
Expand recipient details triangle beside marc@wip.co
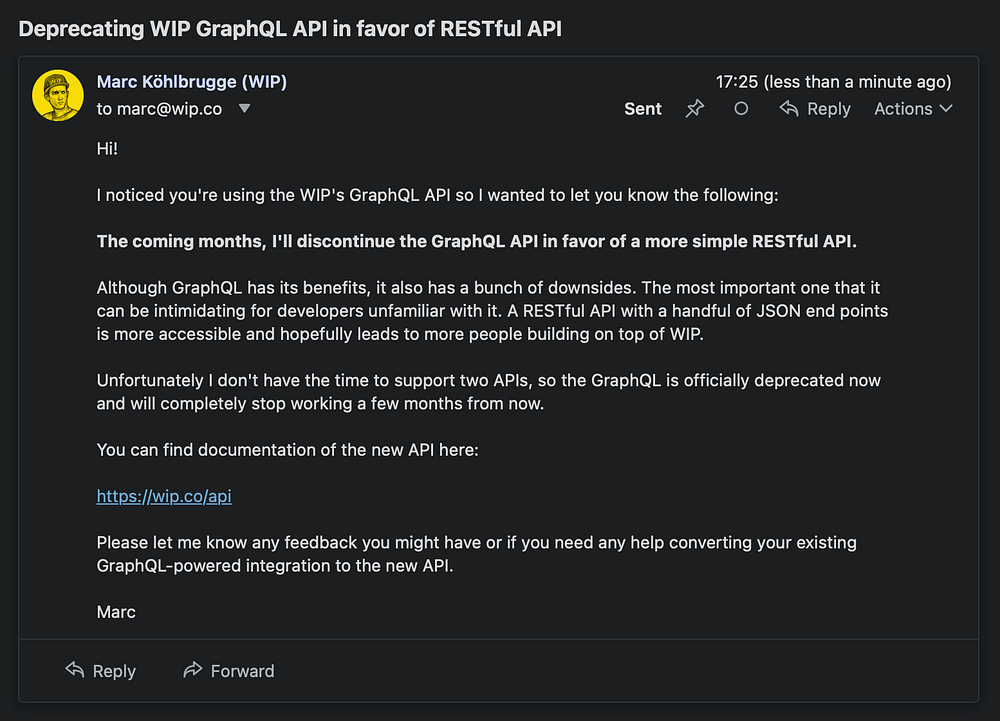pos(244,109)
